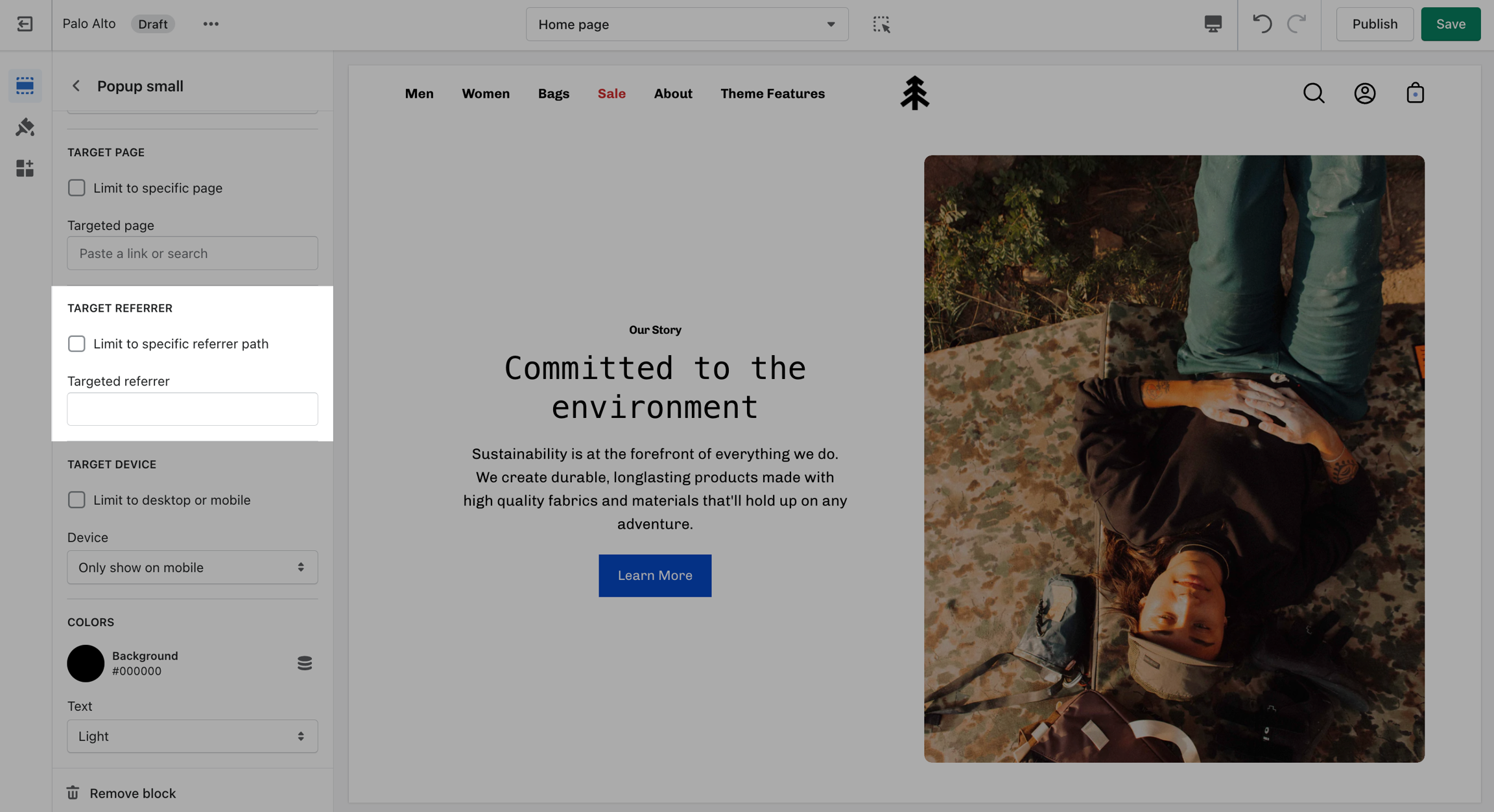Select Theme Features in navigation
This screenshot has width=1494, height=812.
(x=772, y=93)
